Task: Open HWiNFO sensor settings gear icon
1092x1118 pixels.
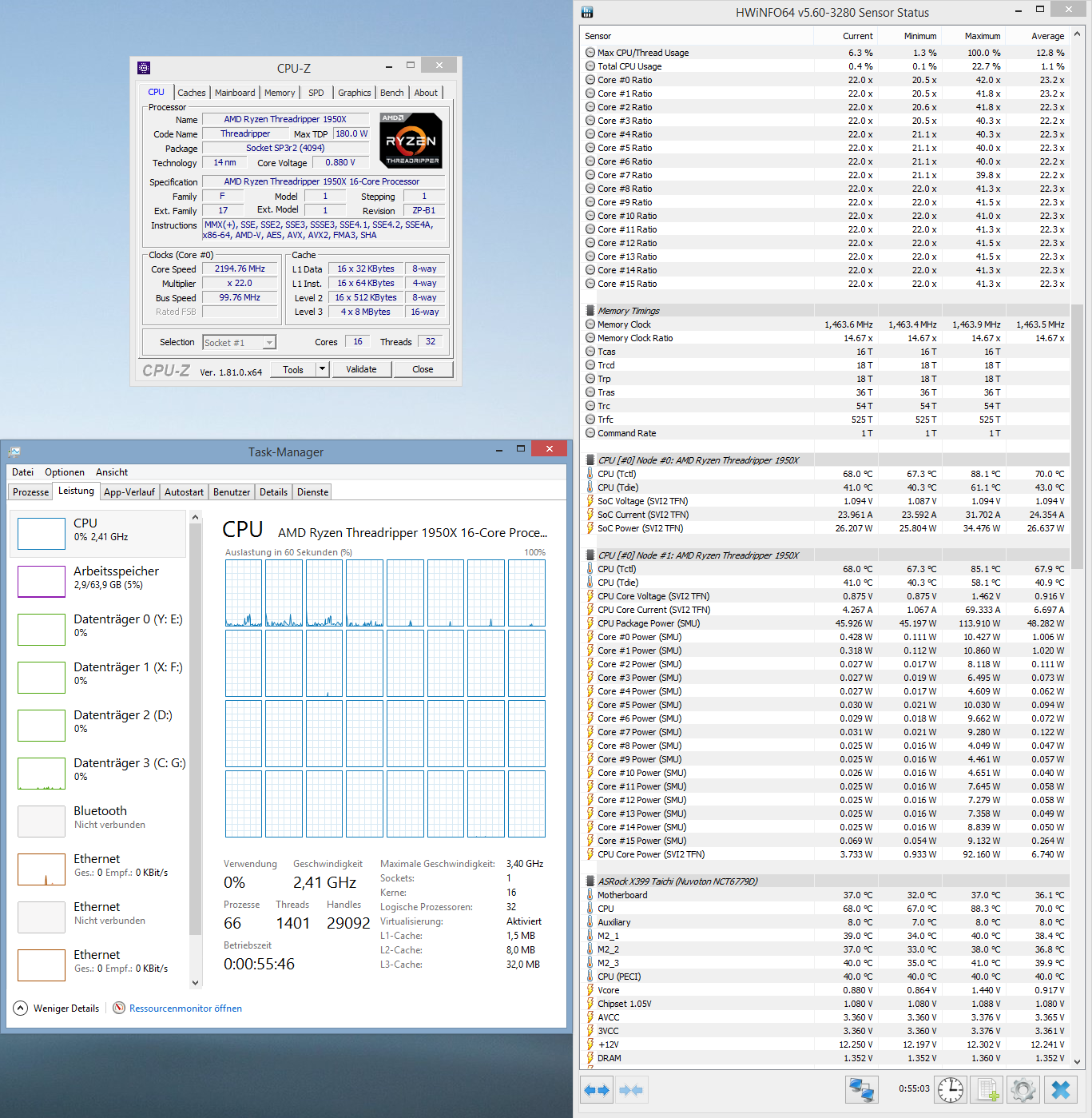Action: (1023, 1090)
